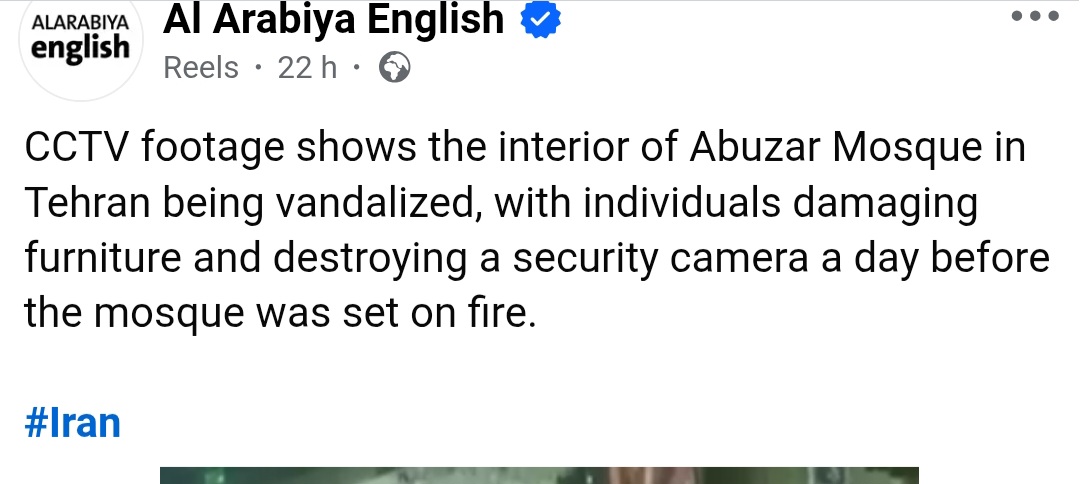
Task: Click 'individuals damaging' in the post caption
Action: (x=780, y=204)
